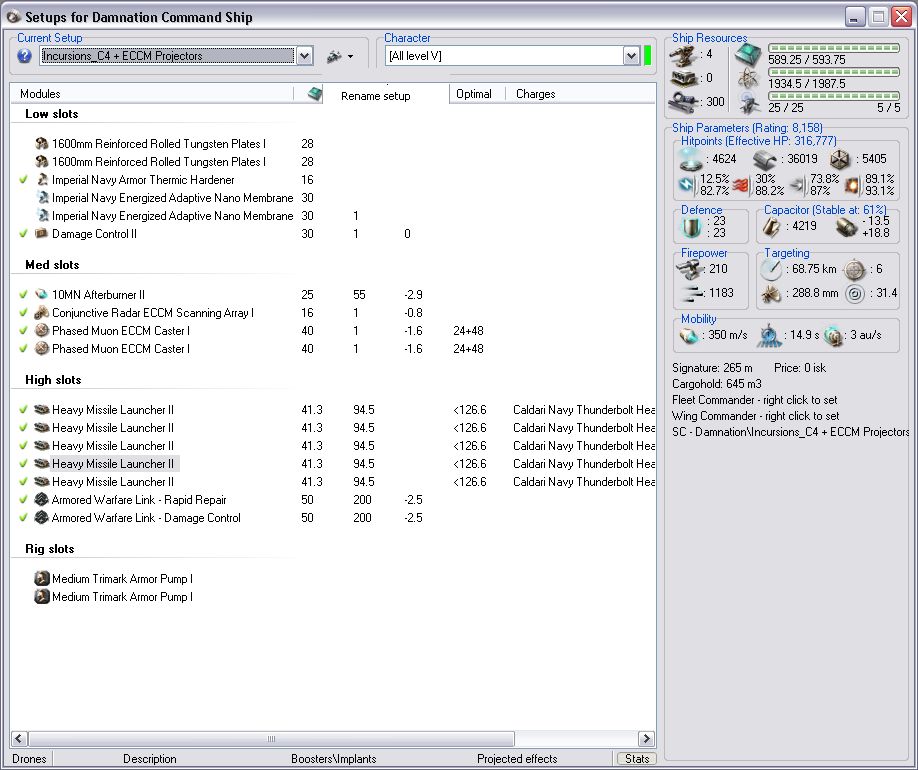The image size is (918, 770).
Task: Open the Current Setup dropdown arrow
Action: pyautogui.click(x=304, y=56)
